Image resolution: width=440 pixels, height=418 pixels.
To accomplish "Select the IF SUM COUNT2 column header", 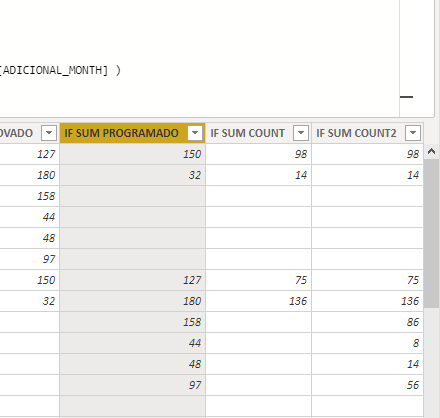I will 367,133.
